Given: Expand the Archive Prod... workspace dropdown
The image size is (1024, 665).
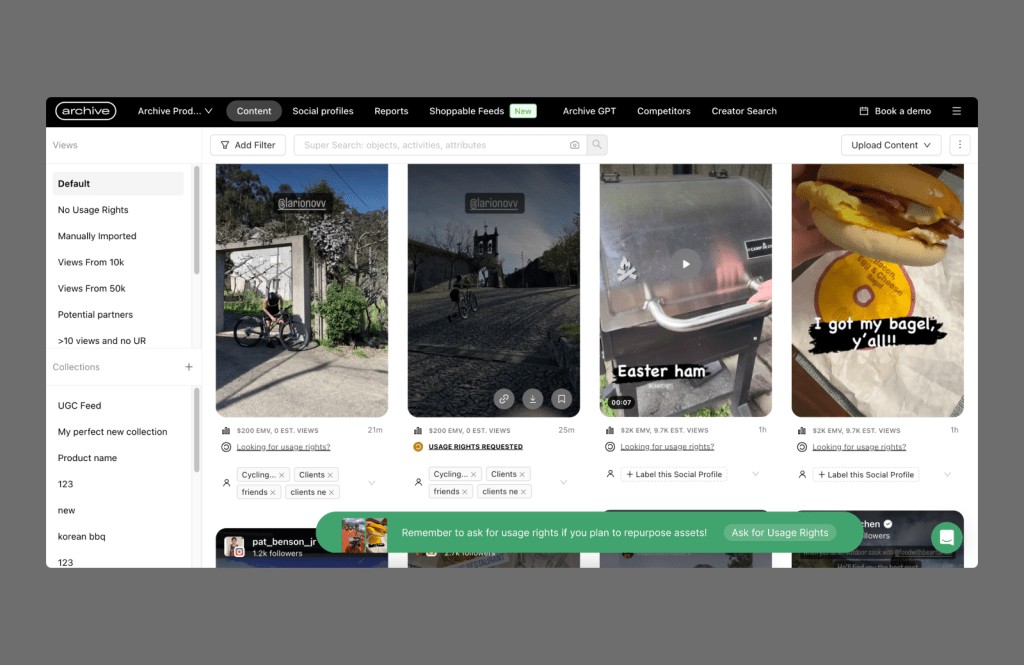Looking at the screenshot, I should click(175, 111).
